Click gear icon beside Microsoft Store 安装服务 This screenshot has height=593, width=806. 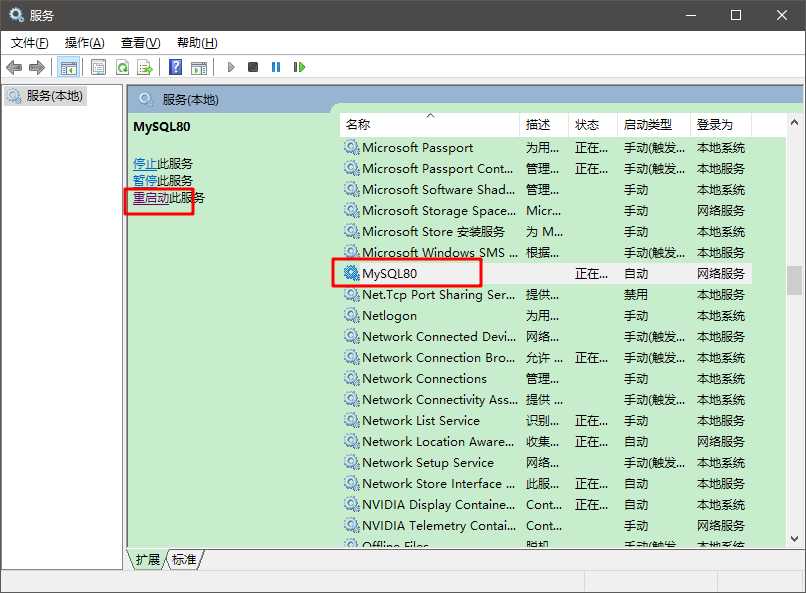(352, 232)
